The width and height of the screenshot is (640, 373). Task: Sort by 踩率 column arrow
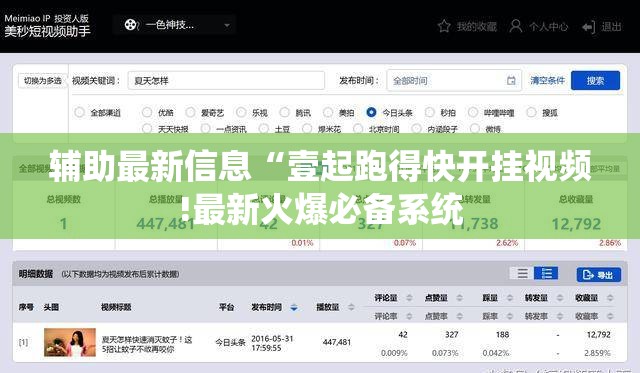pyautogui.click(x=509, y=316)
